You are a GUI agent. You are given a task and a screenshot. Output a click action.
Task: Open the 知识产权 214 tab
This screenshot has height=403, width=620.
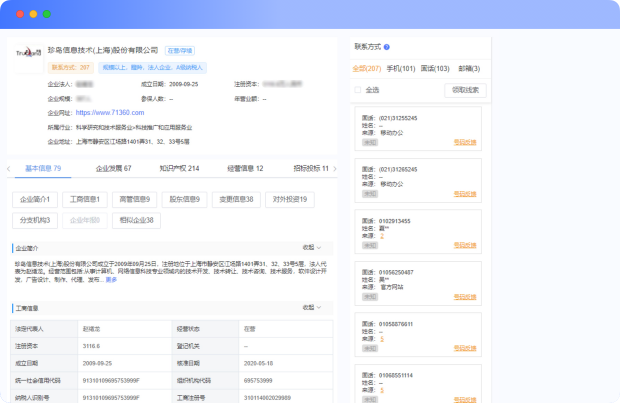180,169
